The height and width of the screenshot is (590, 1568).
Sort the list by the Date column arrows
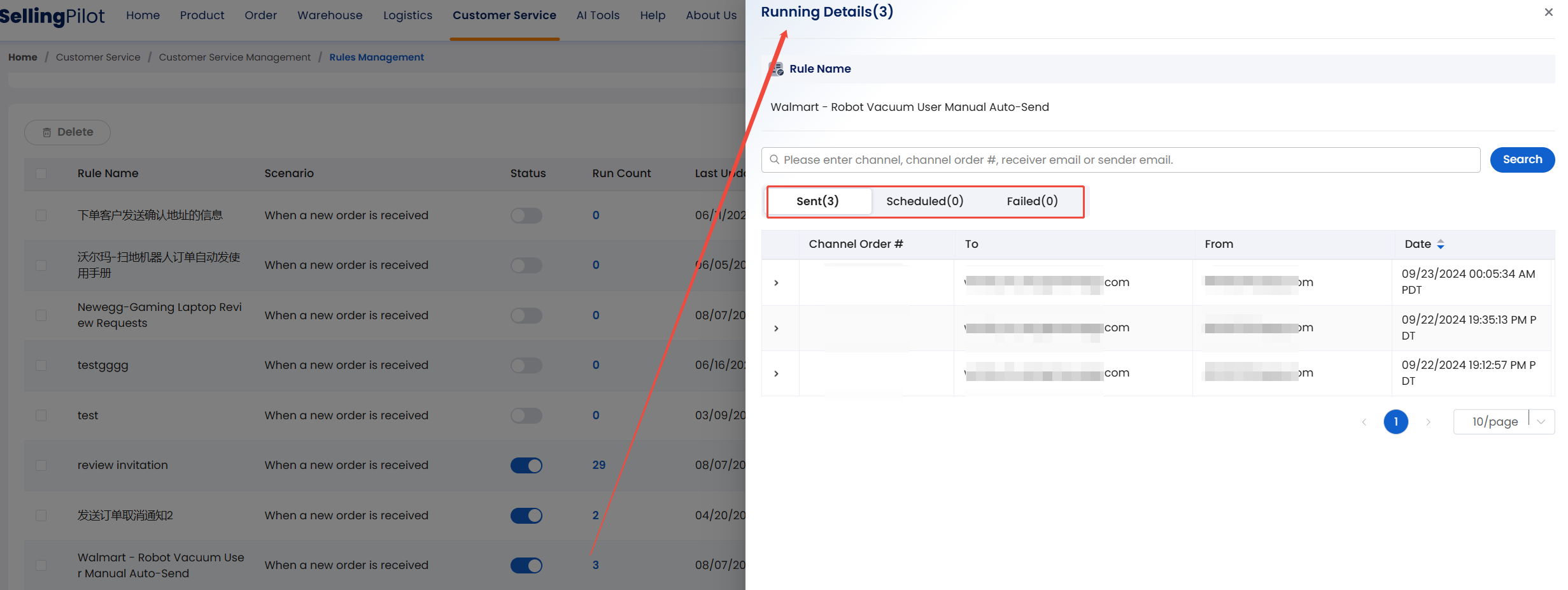pyautogui.click(x=1441, y=244)
